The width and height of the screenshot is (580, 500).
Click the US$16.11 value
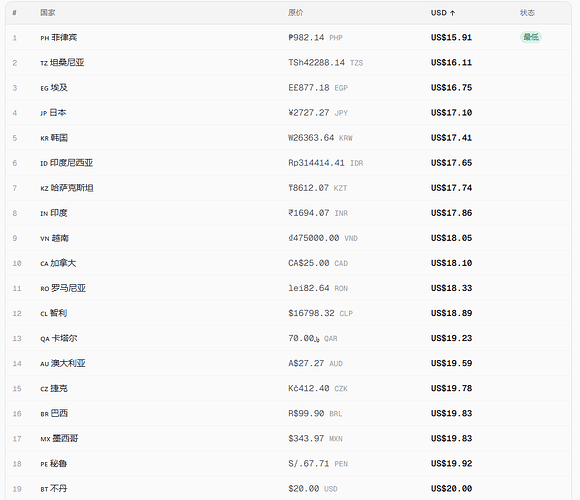(451, 63)
